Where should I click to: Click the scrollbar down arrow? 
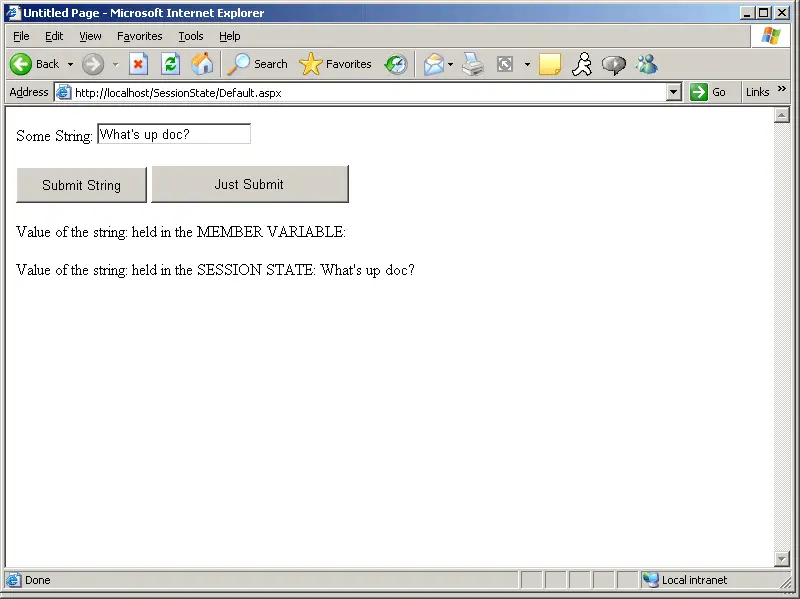(x=782, y=559)
